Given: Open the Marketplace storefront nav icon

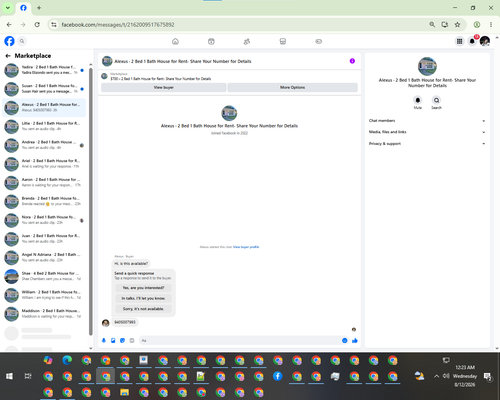Looking at the screenshot, I should coord(283,41).
